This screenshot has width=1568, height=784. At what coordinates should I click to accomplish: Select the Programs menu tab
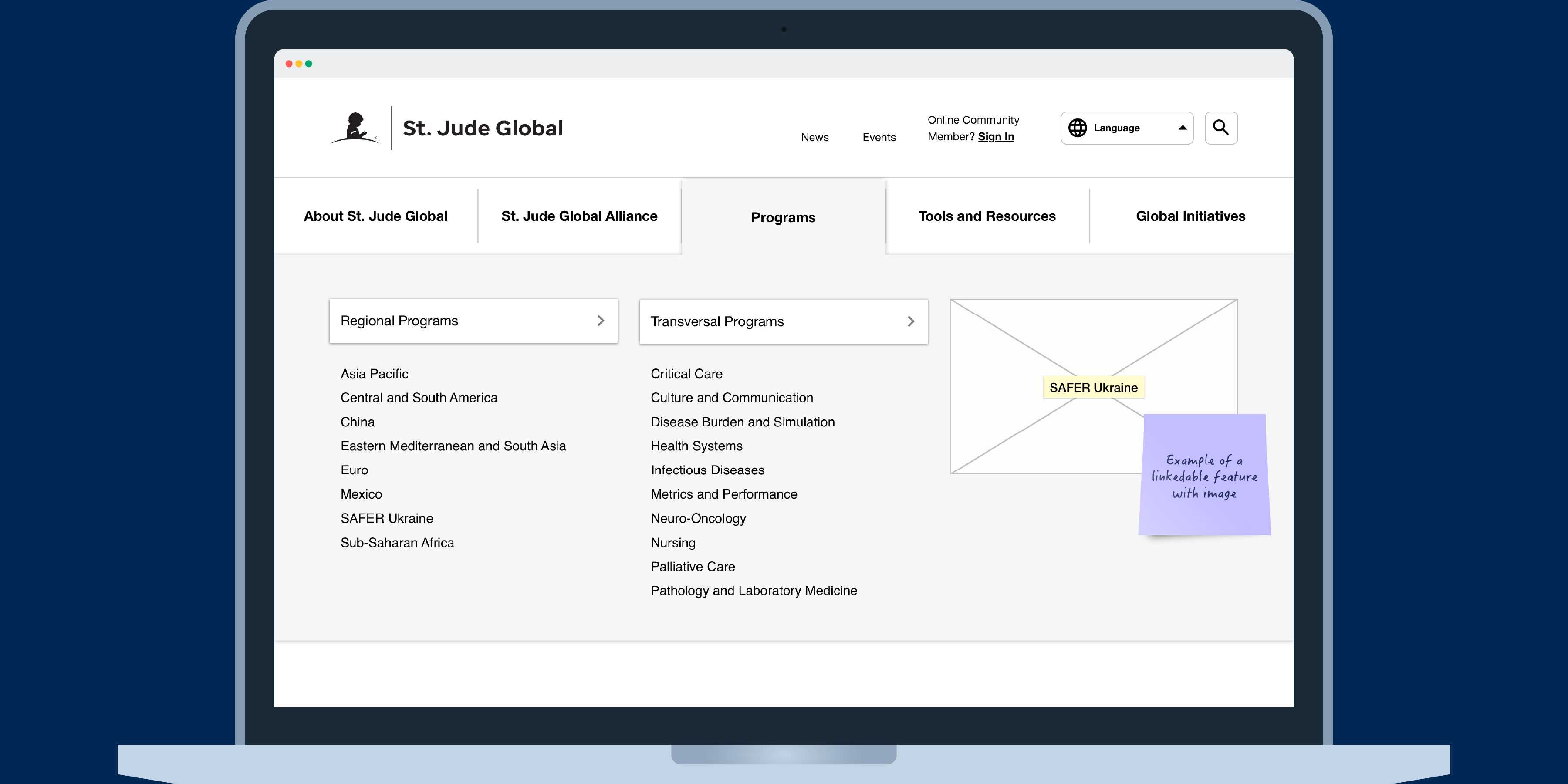click(x=784, y=217)
